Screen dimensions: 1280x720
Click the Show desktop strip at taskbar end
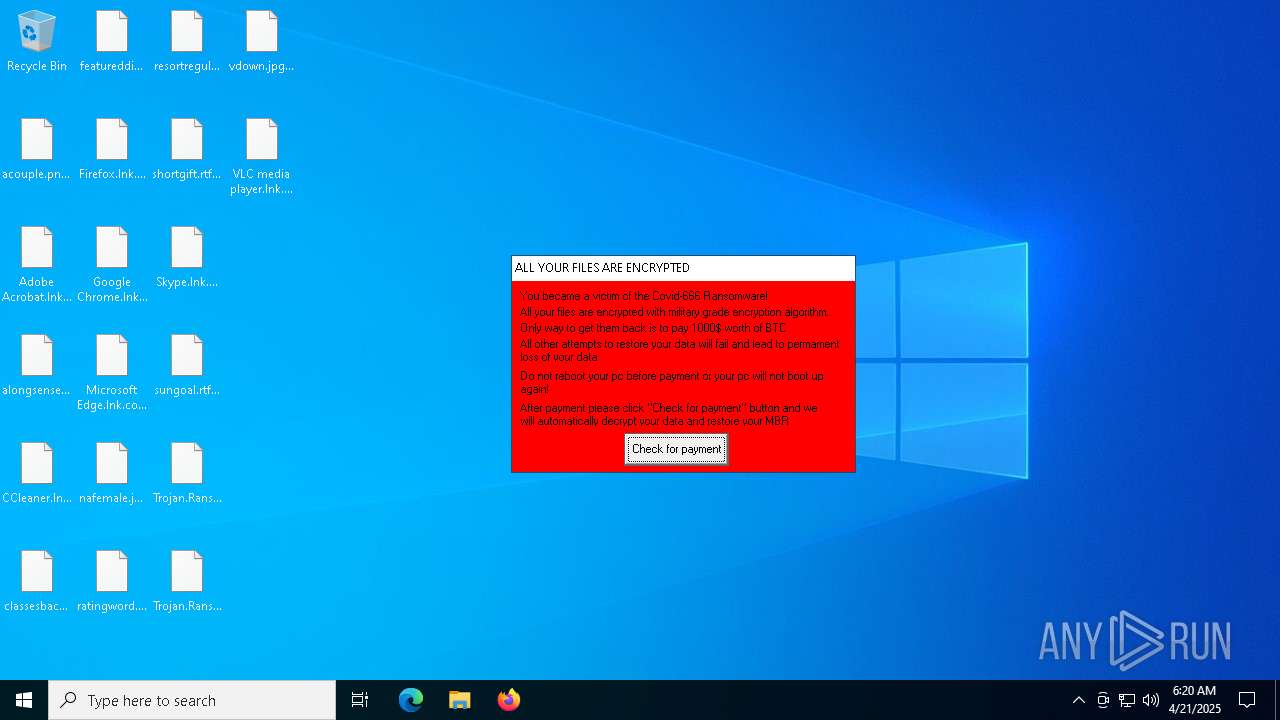1277,700
